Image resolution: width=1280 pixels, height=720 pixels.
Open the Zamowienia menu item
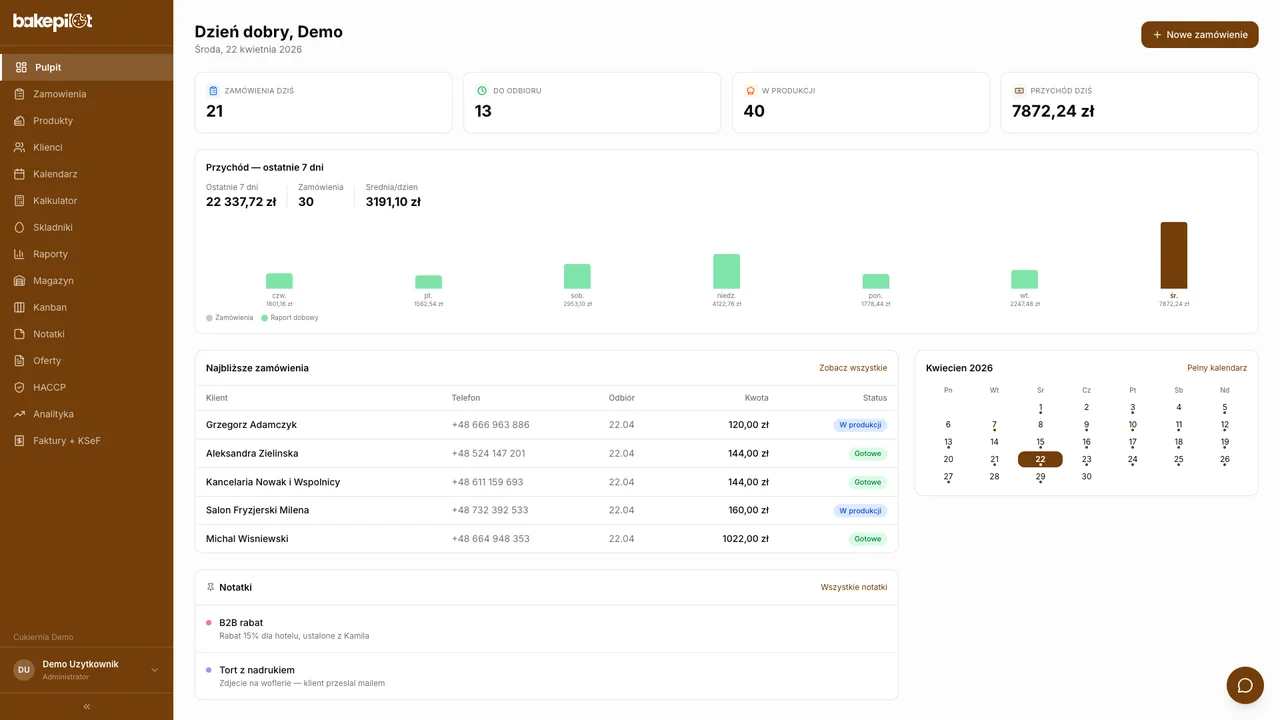pyautogui.click(x=86, y=94)
